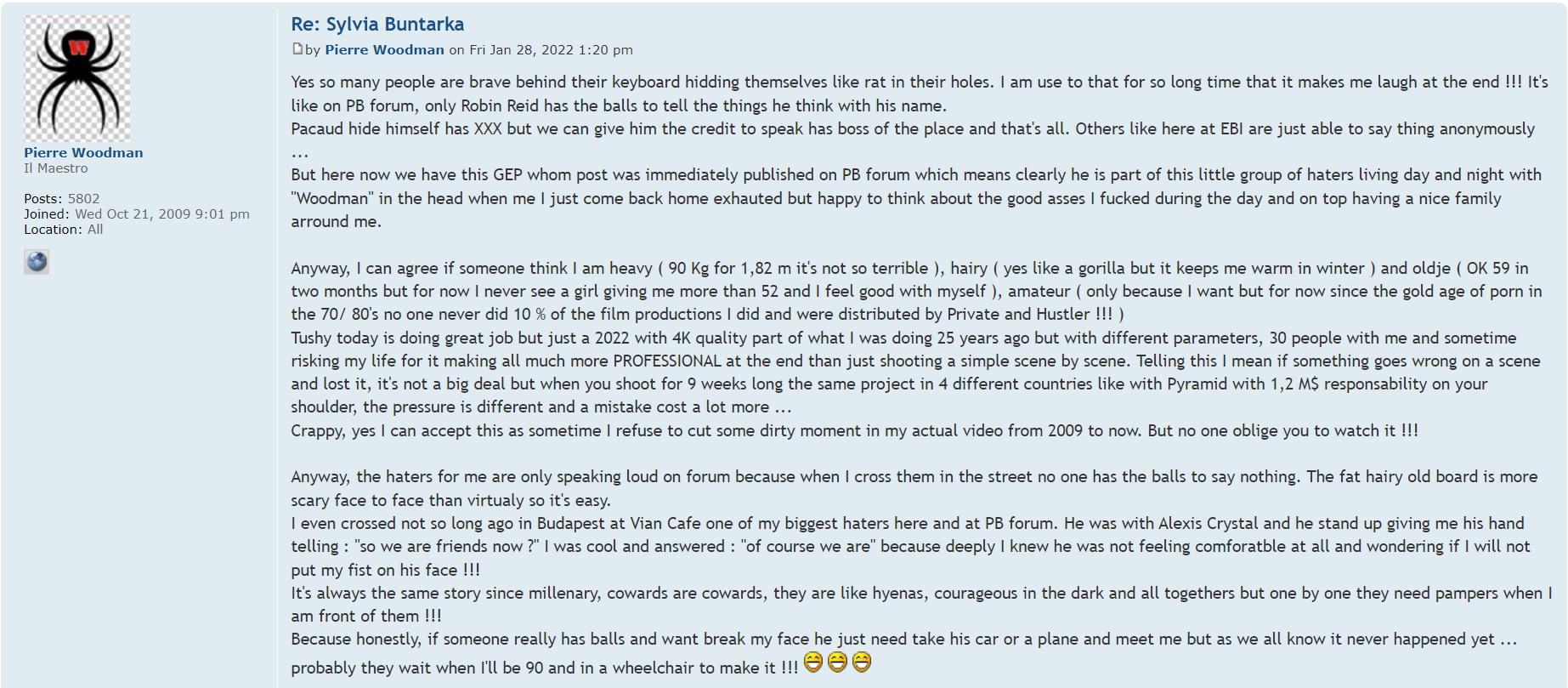
Task: Click the "Posts:" label in the profile
Action: pyautogui.click(x=42, y=199)
